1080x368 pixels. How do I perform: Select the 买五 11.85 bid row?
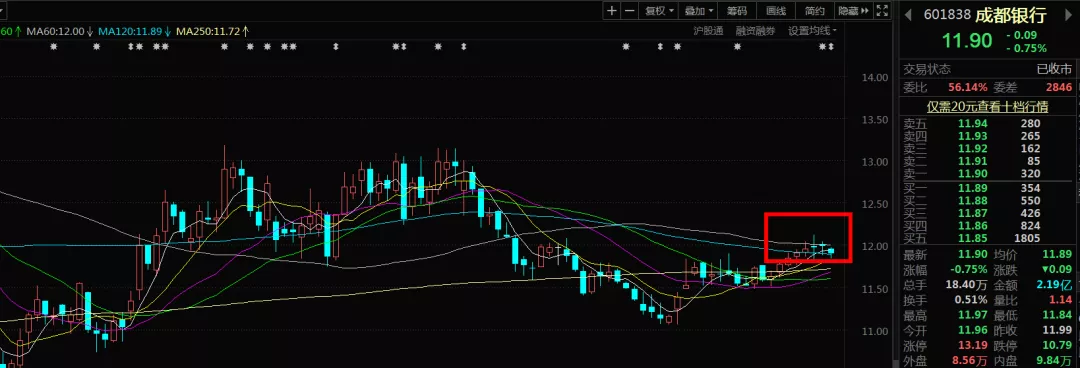(x=987, y=238)
